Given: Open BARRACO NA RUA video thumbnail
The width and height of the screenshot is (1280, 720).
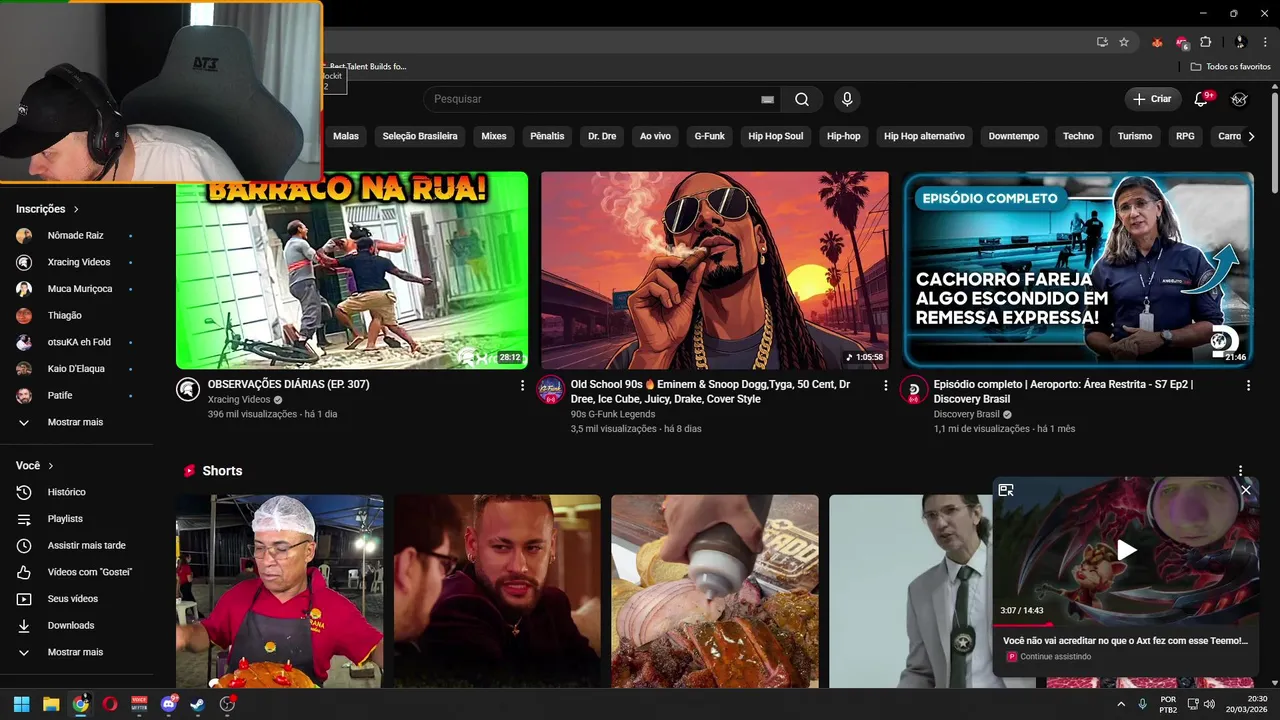Looking at the screenshot, I should [x=352, y=270].
